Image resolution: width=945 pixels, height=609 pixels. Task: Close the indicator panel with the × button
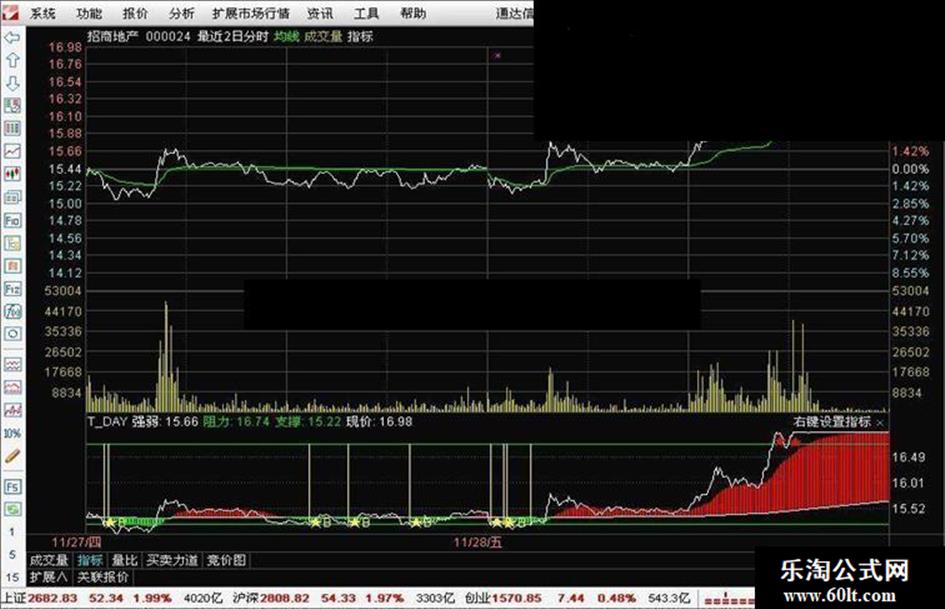(x=880, y=423)
